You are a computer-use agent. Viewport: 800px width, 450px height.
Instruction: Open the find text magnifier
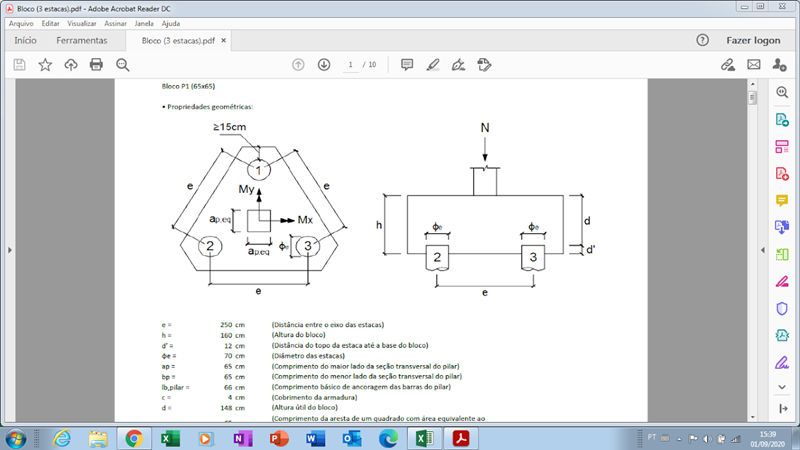(122, 65)
